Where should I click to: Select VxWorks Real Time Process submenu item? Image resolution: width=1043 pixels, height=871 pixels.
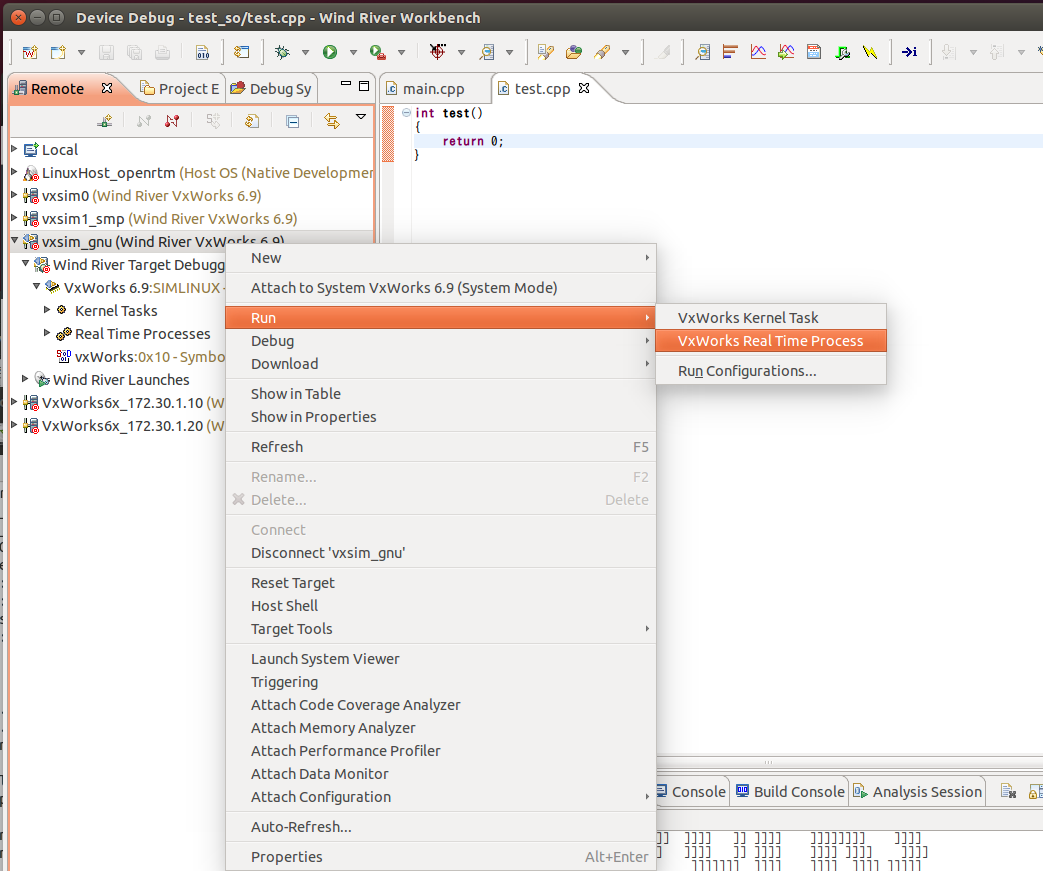pos(771,341)
